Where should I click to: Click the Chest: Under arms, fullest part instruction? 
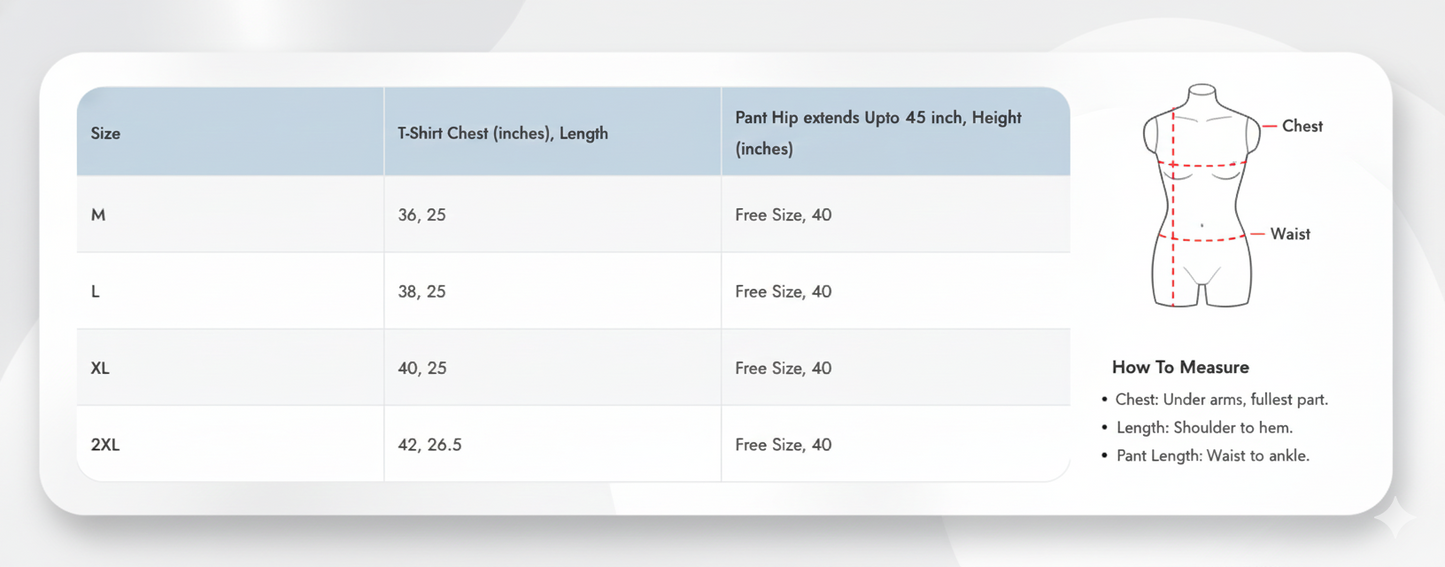pos(1221,400)
